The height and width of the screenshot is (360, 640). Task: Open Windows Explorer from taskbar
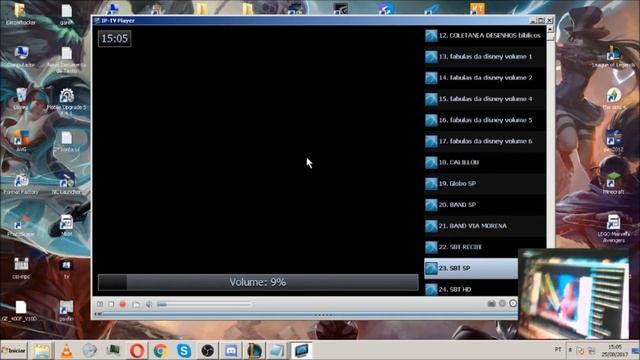click(42, 351)
